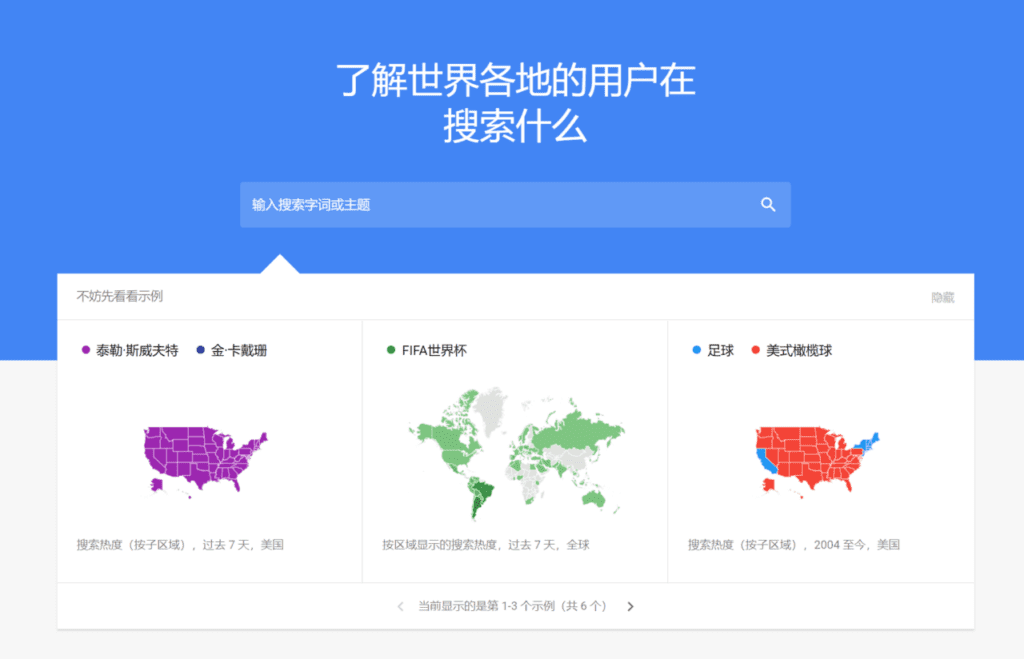Click the dark blue dot beside 金·卡戴珊
The image size is (1024, 659).
[201, 351]
